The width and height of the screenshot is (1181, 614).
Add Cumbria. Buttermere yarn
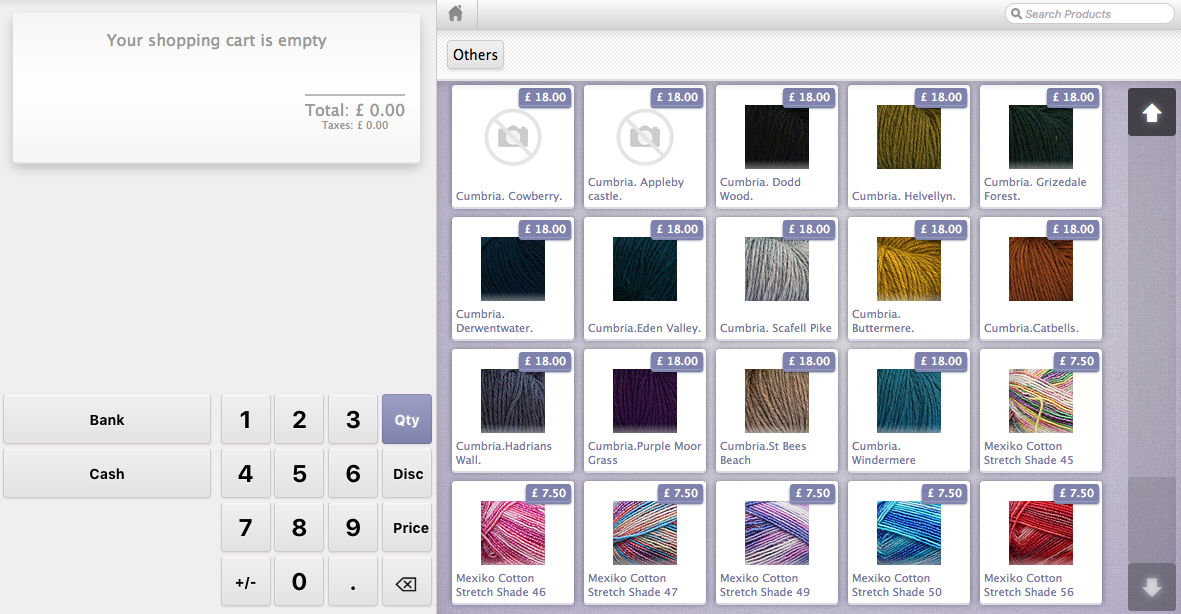coord(908,279)
